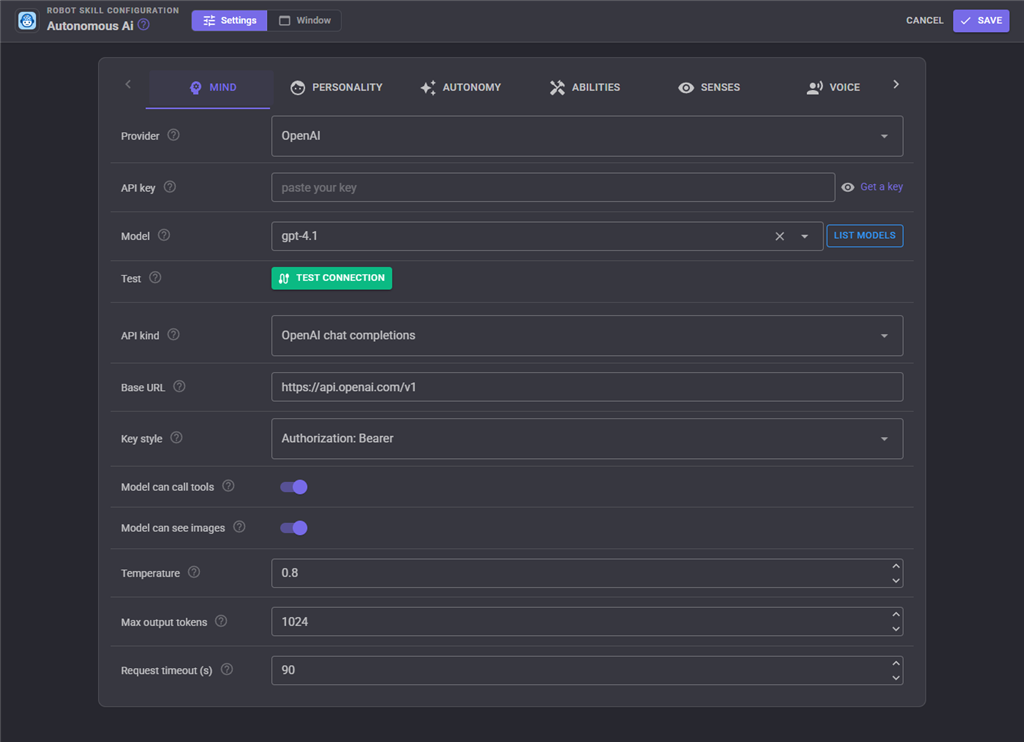This screenshot has height=742, width=1024.
Task: Click the Autonomous Ai robot skill icon
Action: click(27, 20)
